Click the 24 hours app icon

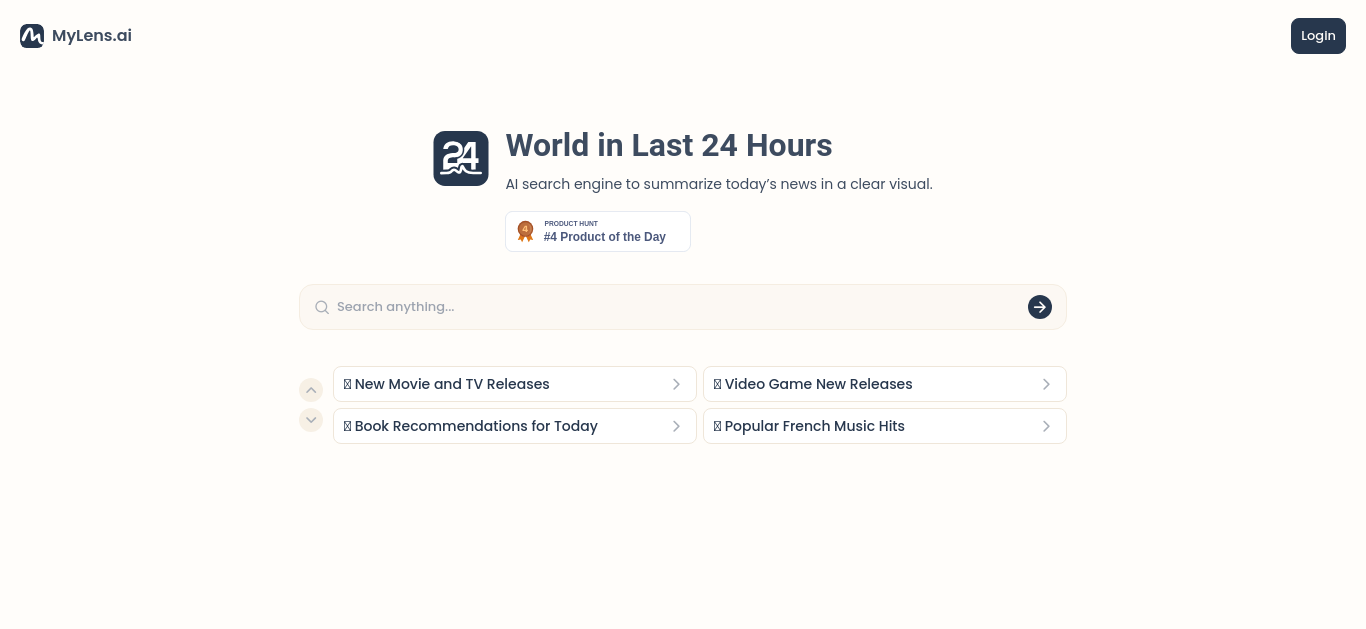click(x=461, y=158)
